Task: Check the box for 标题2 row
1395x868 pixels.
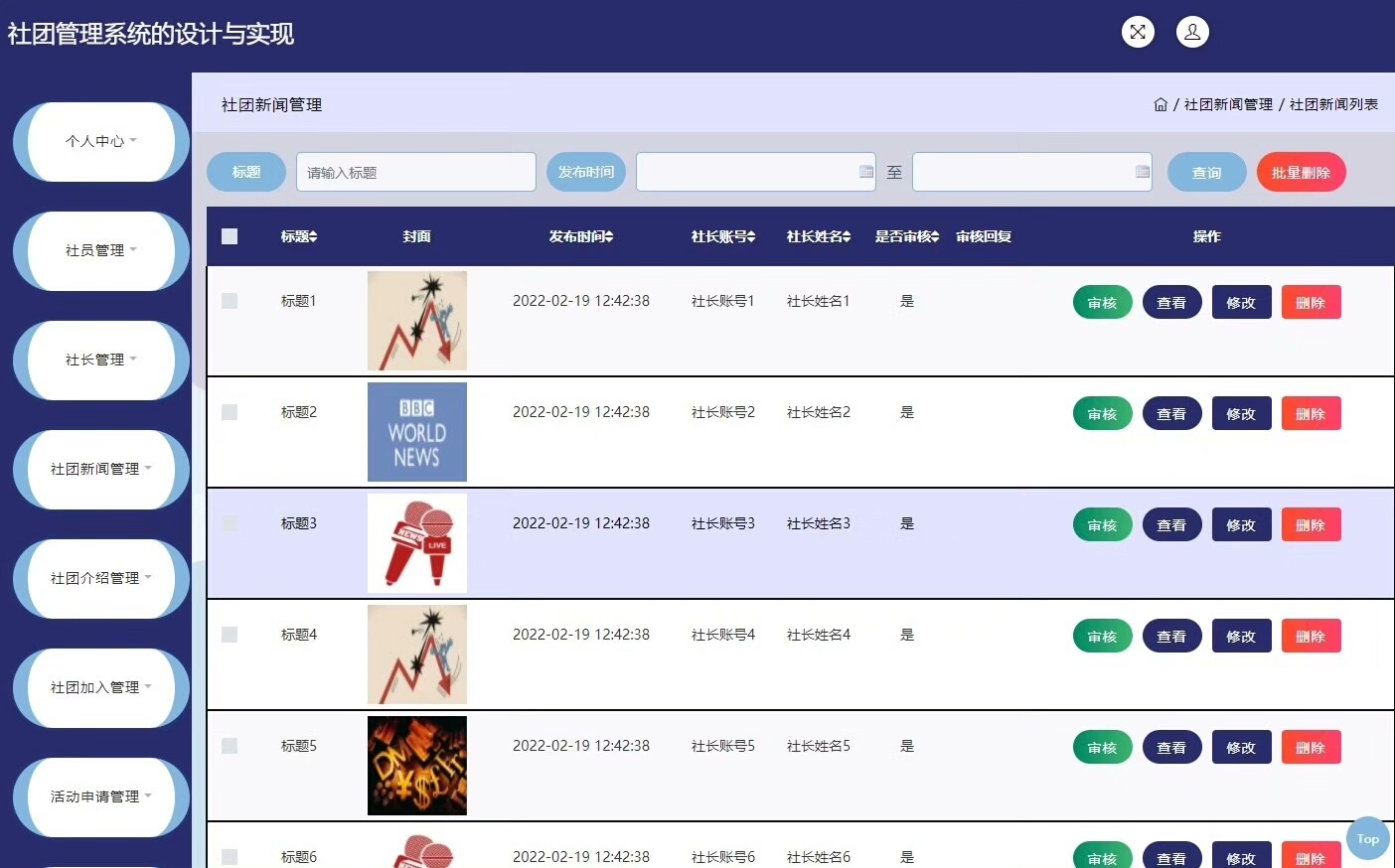Action: [x=230, y=412]
